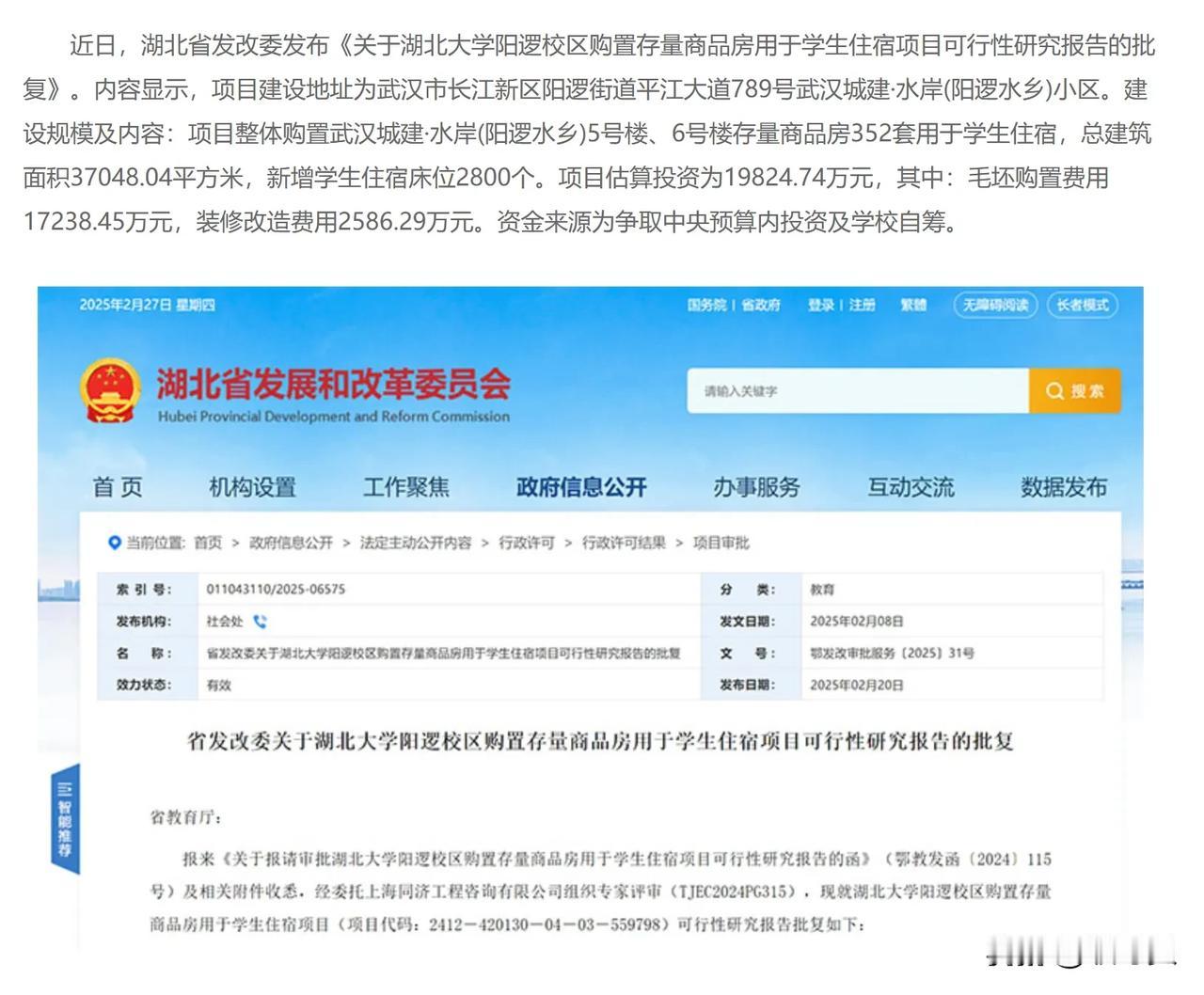Viewport: 1204px width, 995px height.
Task: Click the 社会处 publishing agency text
Action: point(225,621)
